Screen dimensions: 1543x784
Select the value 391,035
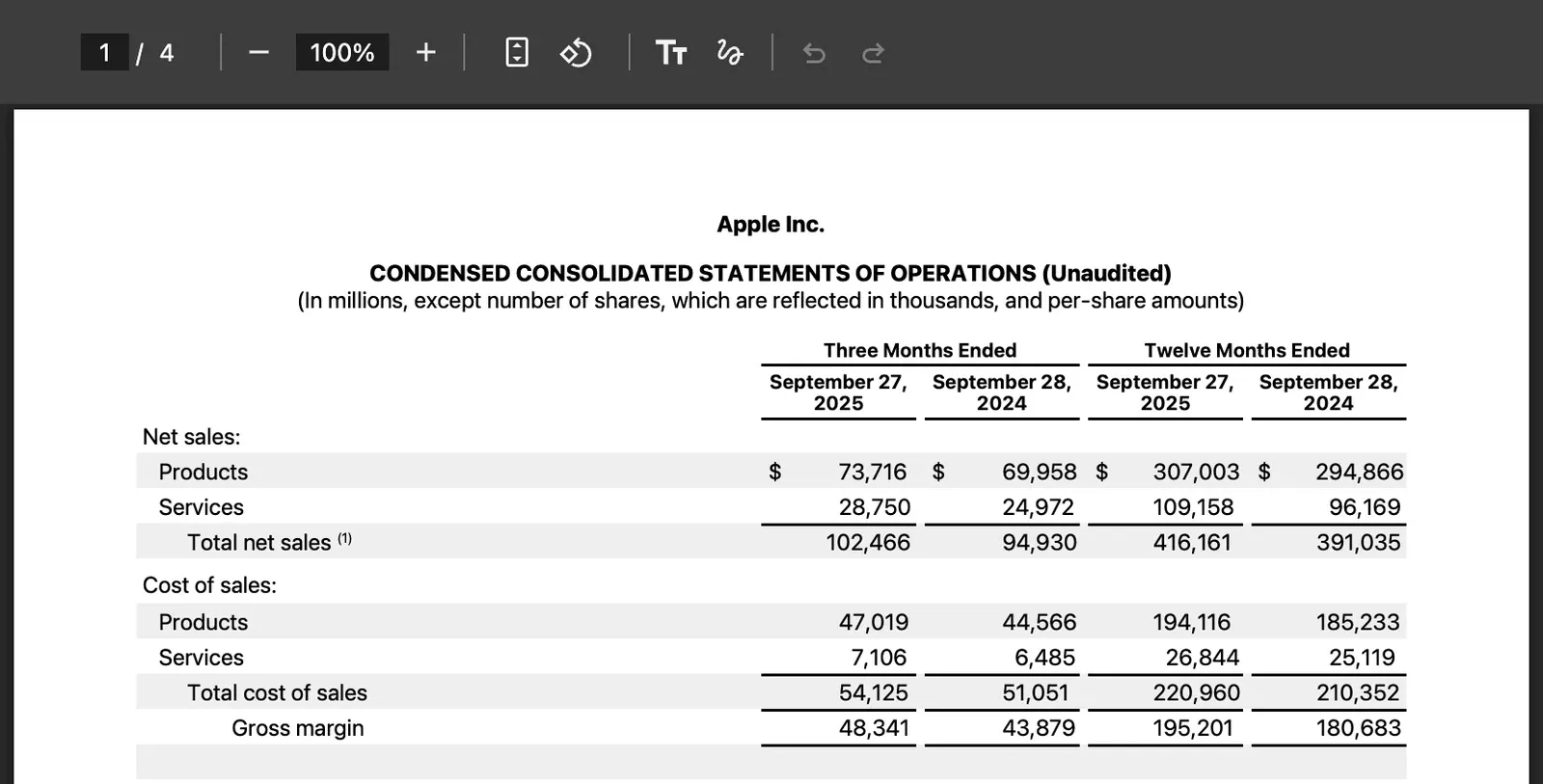point(1359,542)
